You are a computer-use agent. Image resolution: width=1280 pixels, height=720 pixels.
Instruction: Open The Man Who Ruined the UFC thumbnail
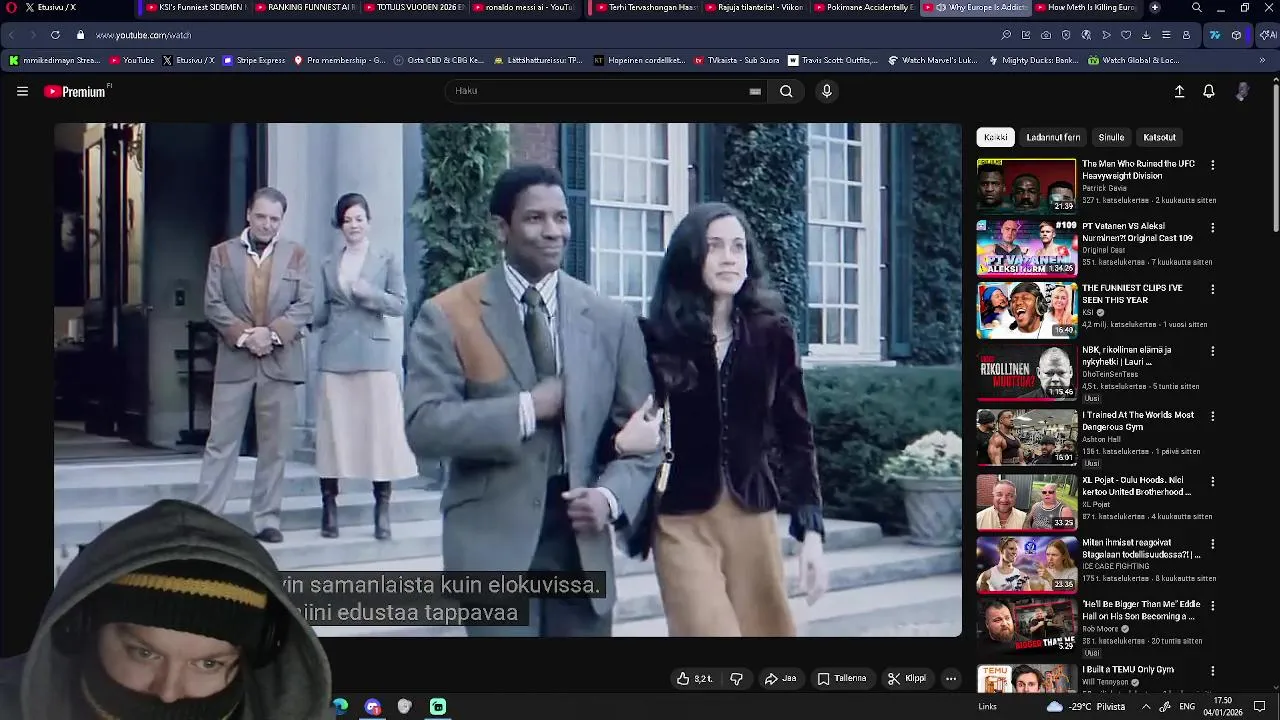pyautogui.click(x=1026, y=185)
